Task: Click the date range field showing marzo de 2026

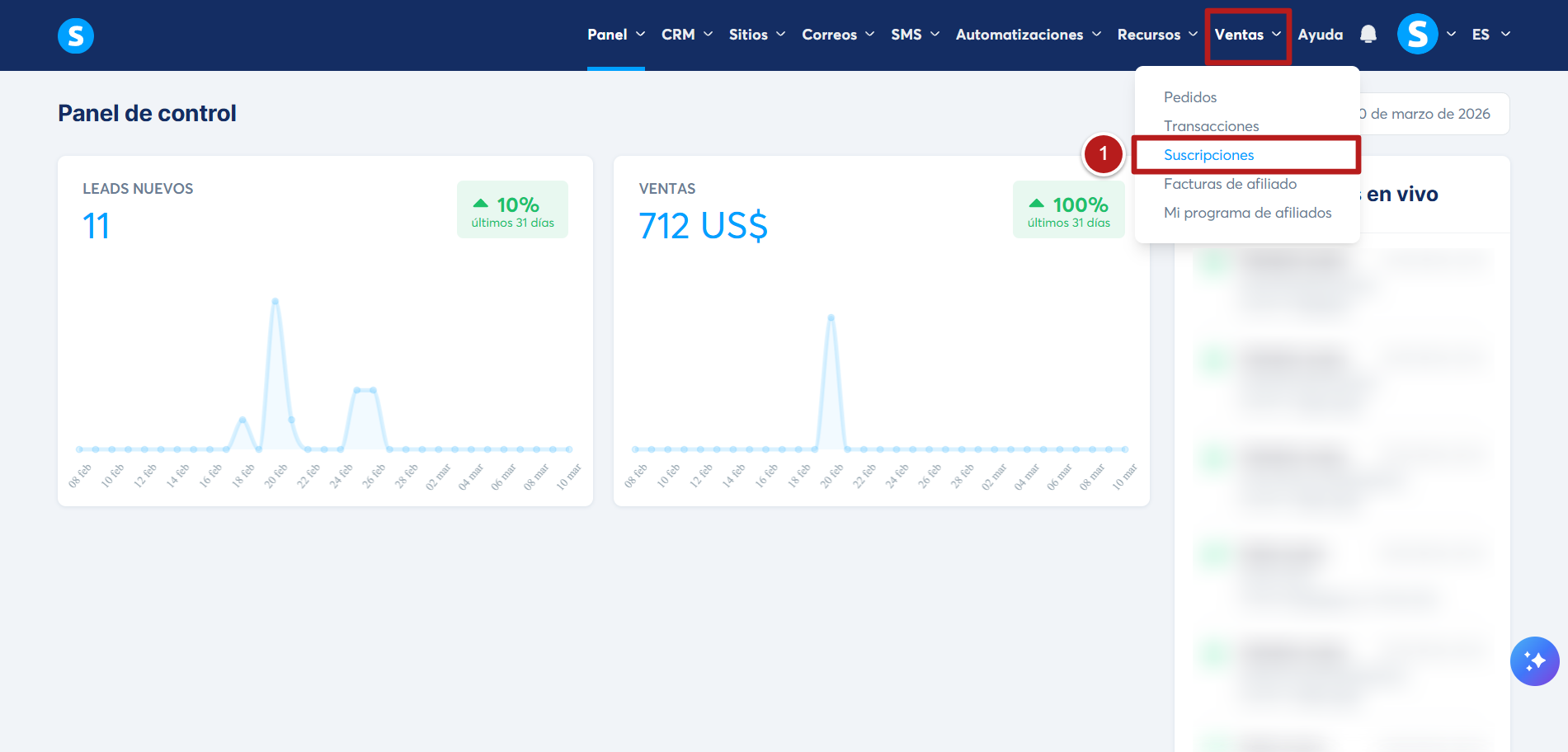Action: (x=1434, y=114)
